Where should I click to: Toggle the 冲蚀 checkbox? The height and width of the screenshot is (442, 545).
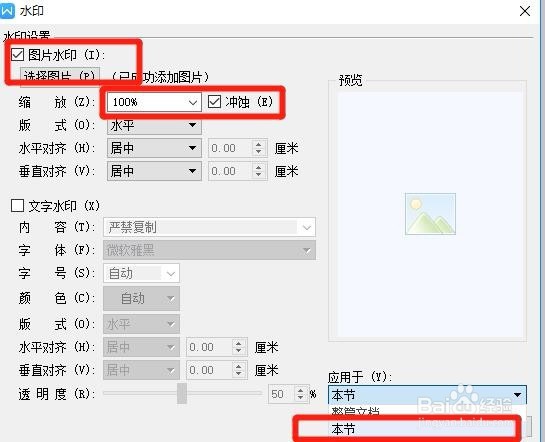[x=214, y=102]
